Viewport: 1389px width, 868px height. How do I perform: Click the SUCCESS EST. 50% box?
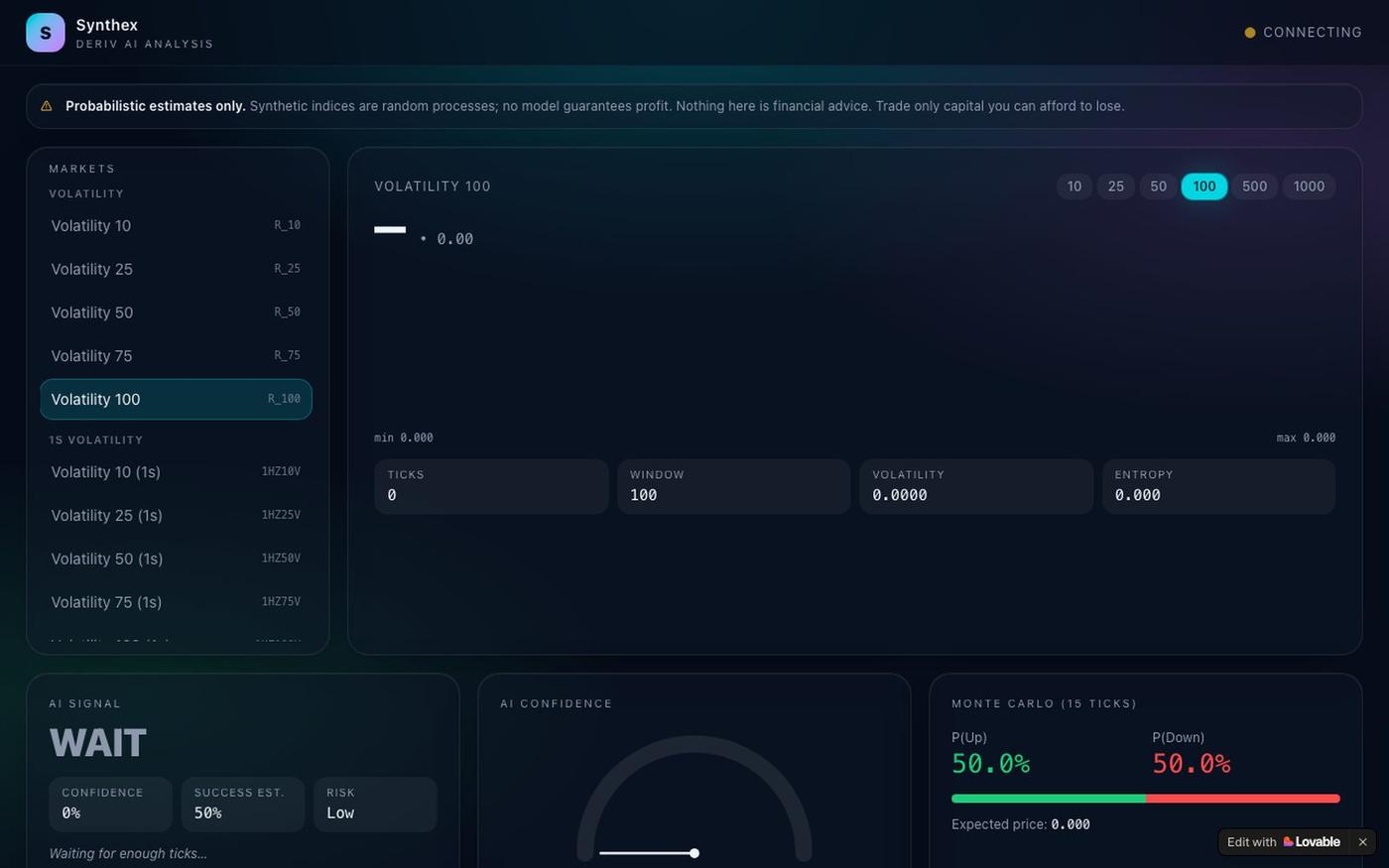(243, 805)
